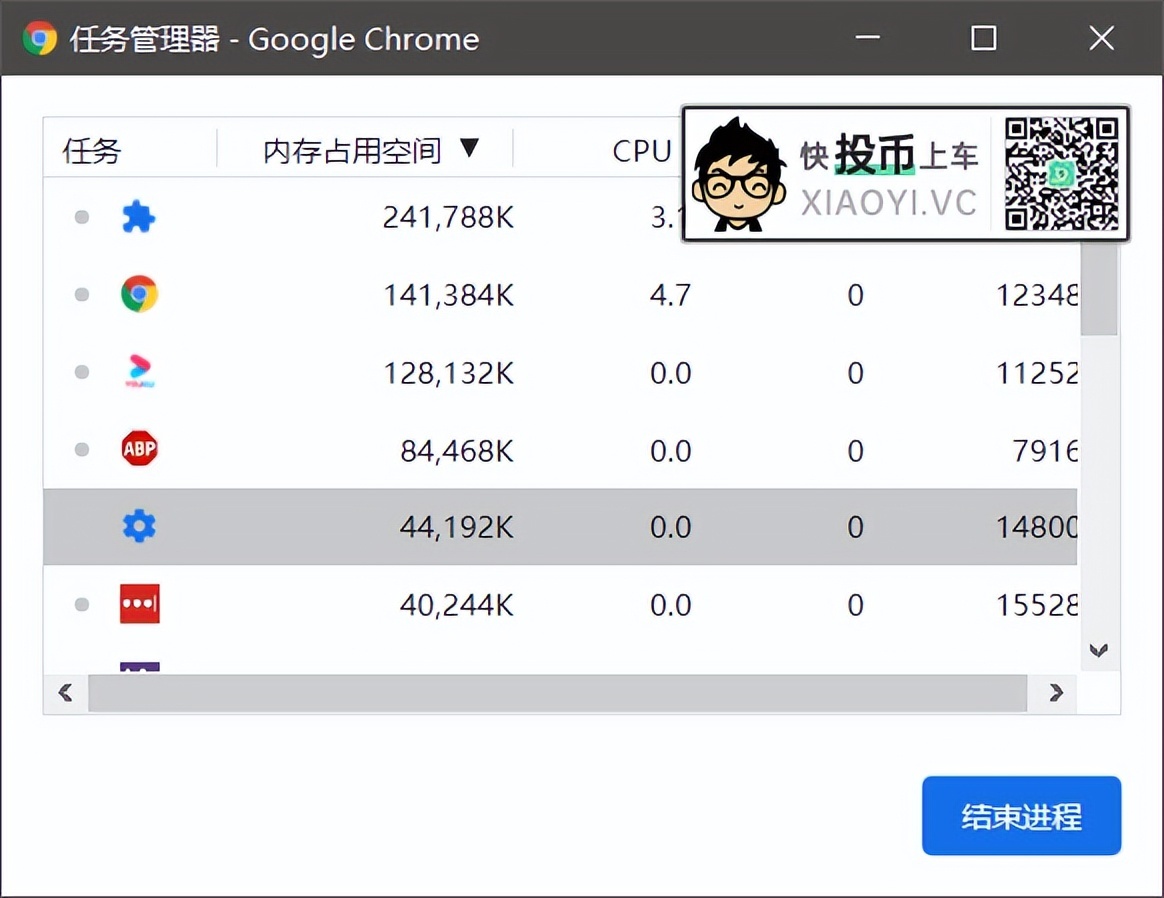Image resolution: width=1164 pixels, height=898 pixels.
Task: Click the blue puzzle-piece extension icon
Action: coord(139,217)
